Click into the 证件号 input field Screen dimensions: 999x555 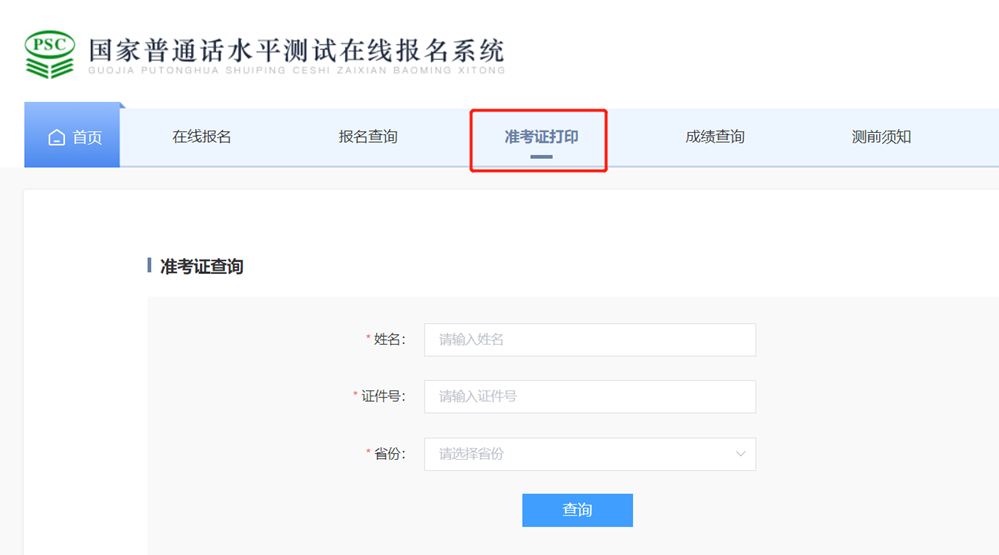[x=589, y=397]
